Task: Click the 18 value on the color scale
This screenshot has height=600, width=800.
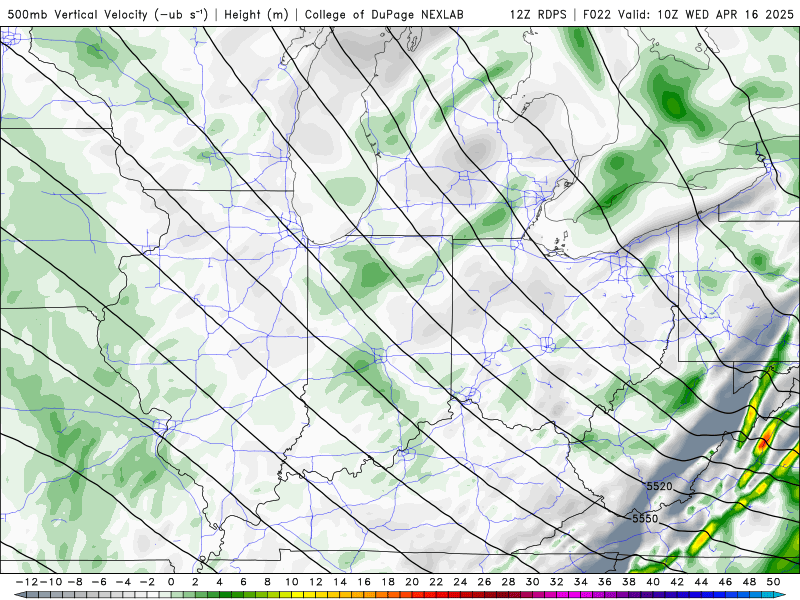Action: point(388,582)
